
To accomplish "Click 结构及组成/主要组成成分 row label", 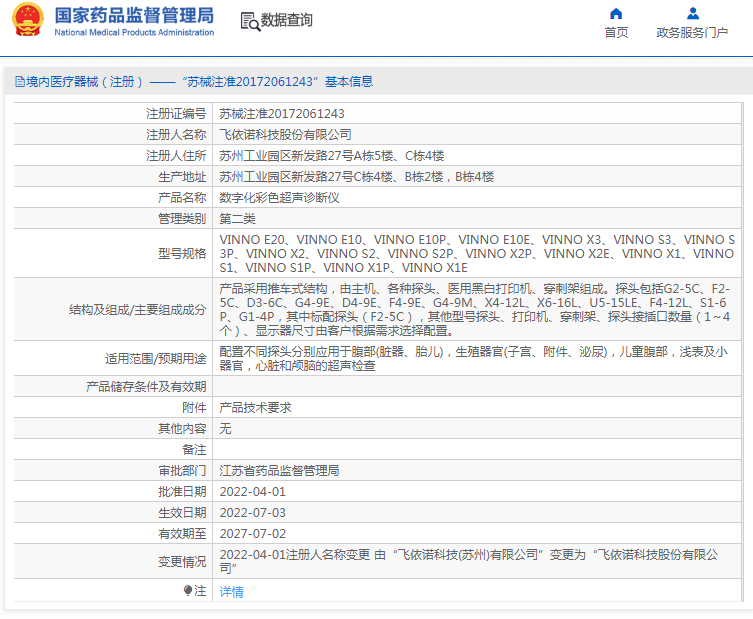I will tap(138, 310).
